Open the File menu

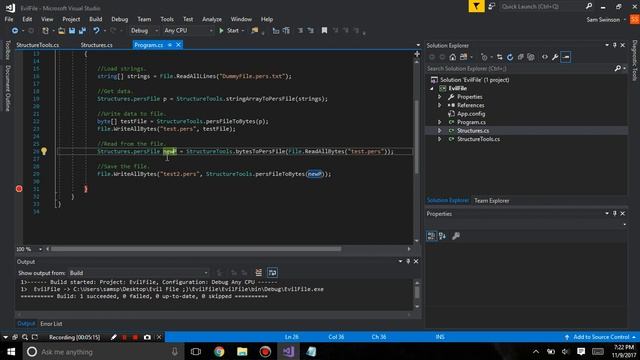9,19
